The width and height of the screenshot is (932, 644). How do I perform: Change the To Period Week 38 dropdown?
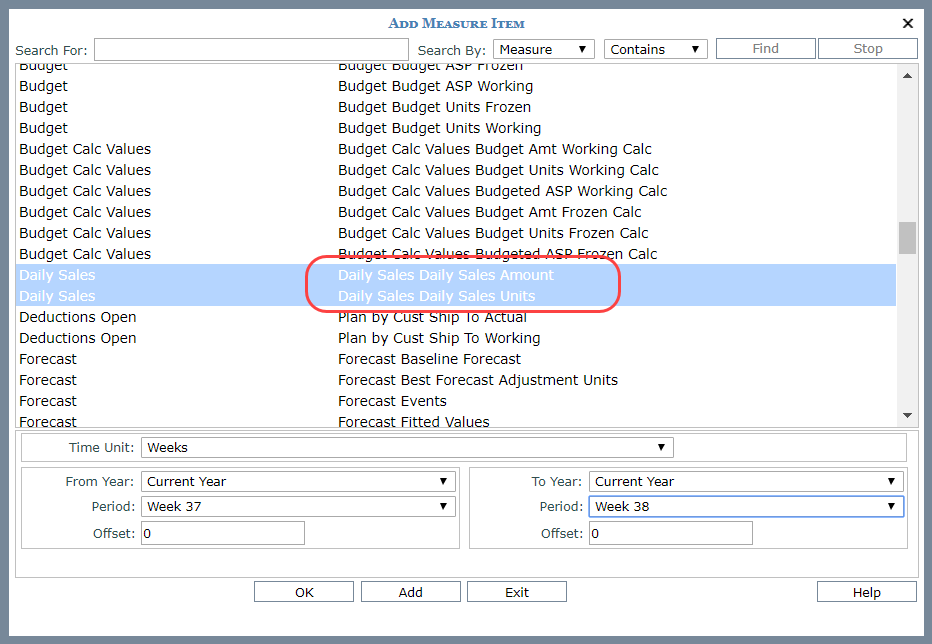coord(746,506)
